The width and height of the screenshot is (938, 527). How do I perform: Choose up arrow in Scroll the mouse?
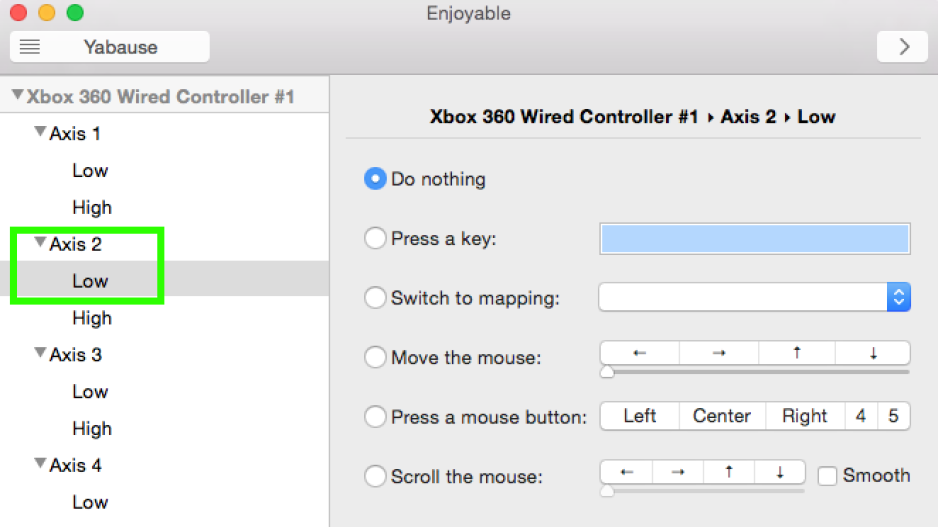point(729,472)
